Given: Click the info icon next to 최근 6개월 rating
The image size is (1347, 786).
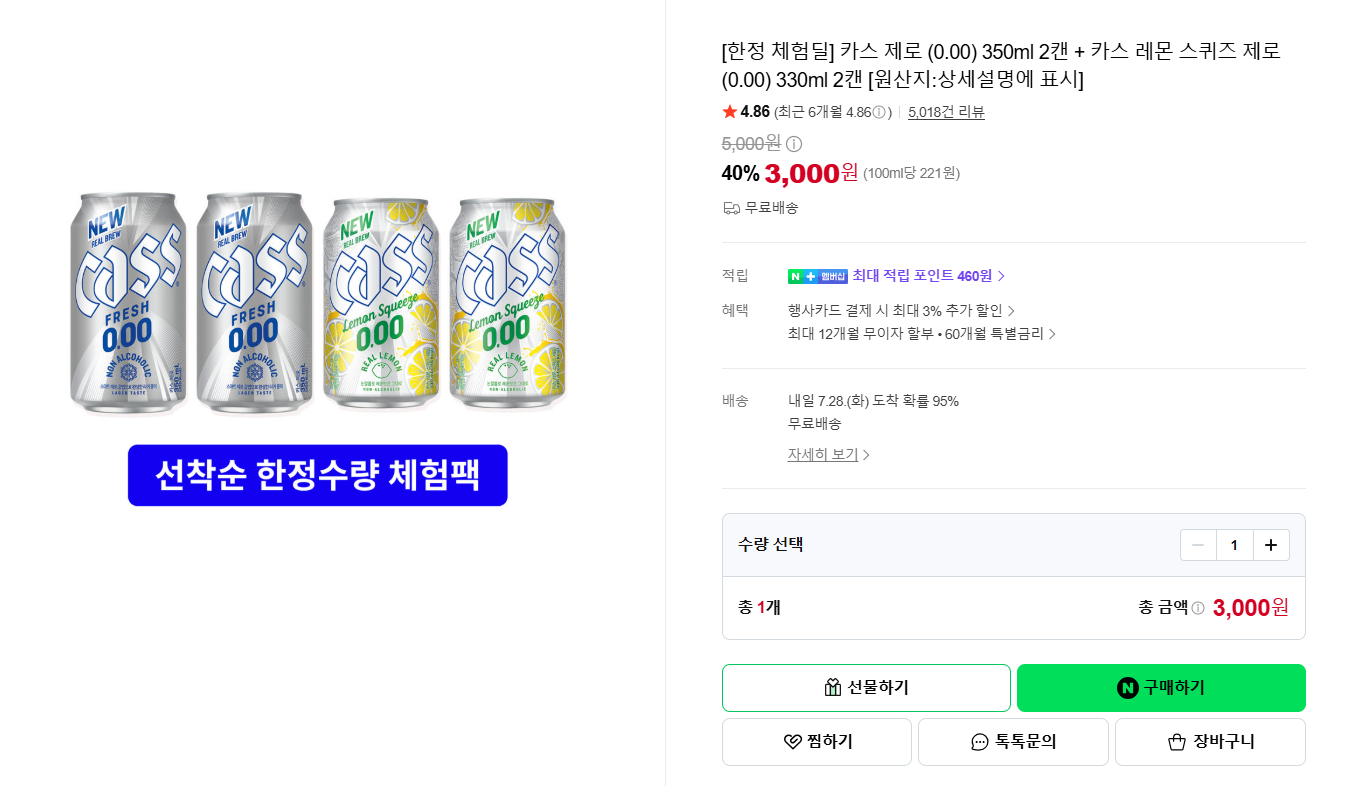Looking at the screenshot, I should click(x=879, y=112).
